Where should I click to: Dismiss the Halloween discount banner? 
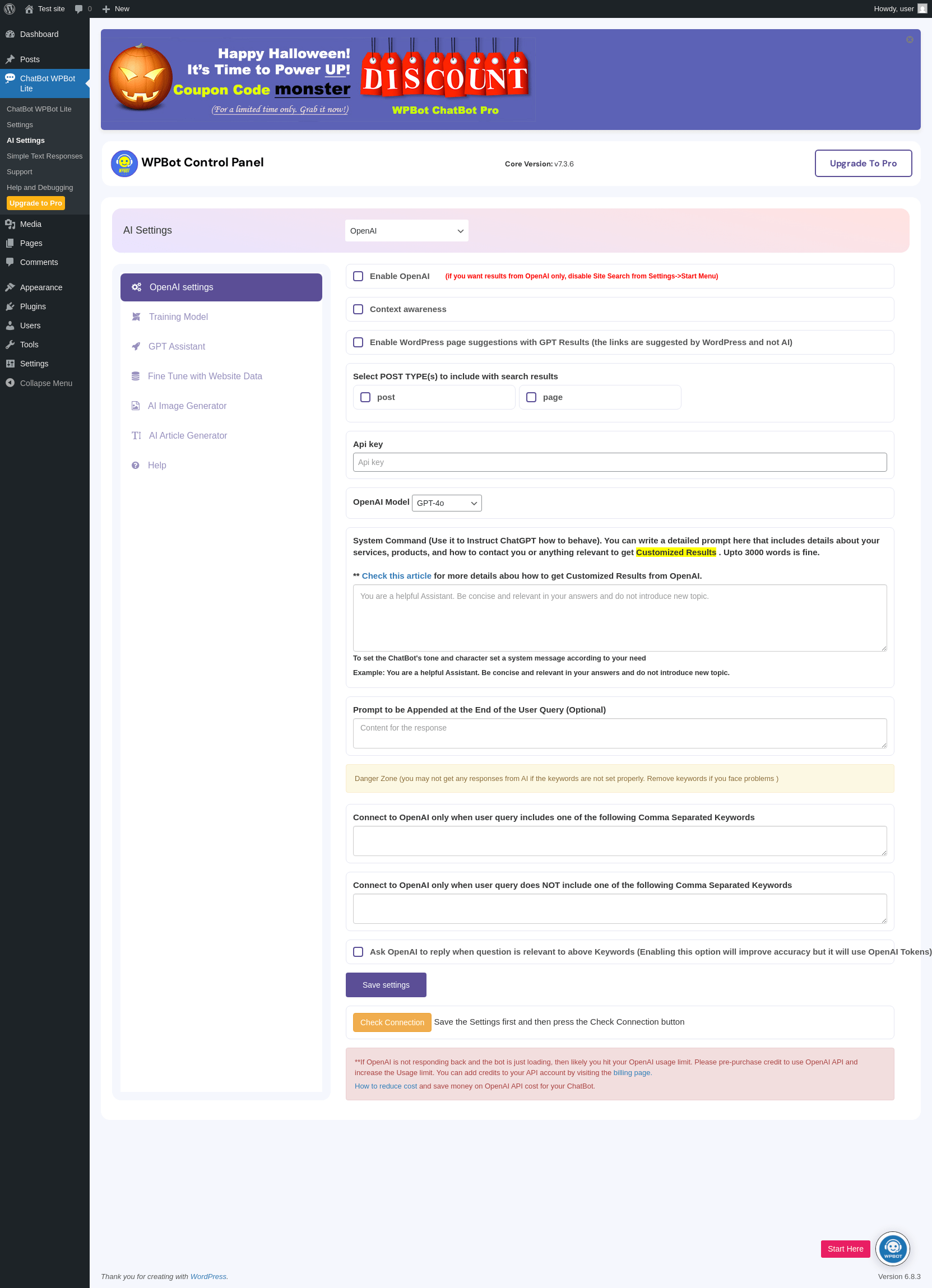pos(910,40)
